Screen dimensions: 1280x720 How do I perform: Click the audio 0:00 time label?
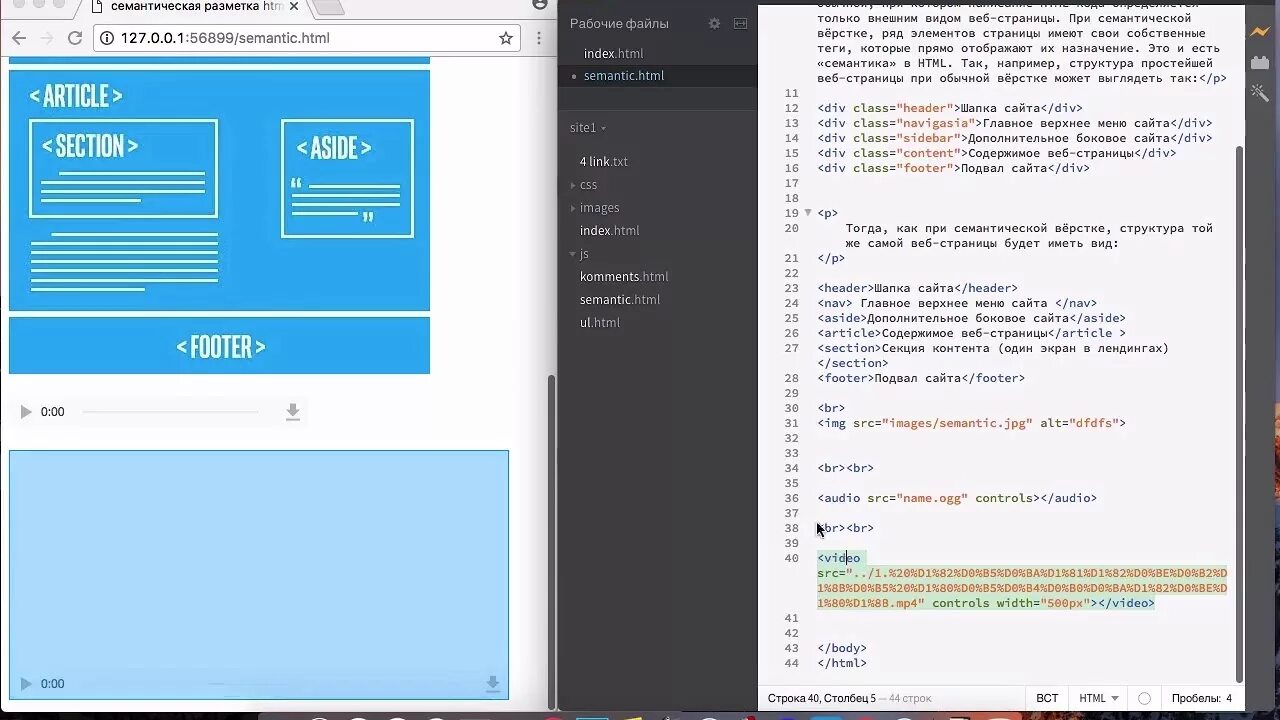(x=52, y=412)
